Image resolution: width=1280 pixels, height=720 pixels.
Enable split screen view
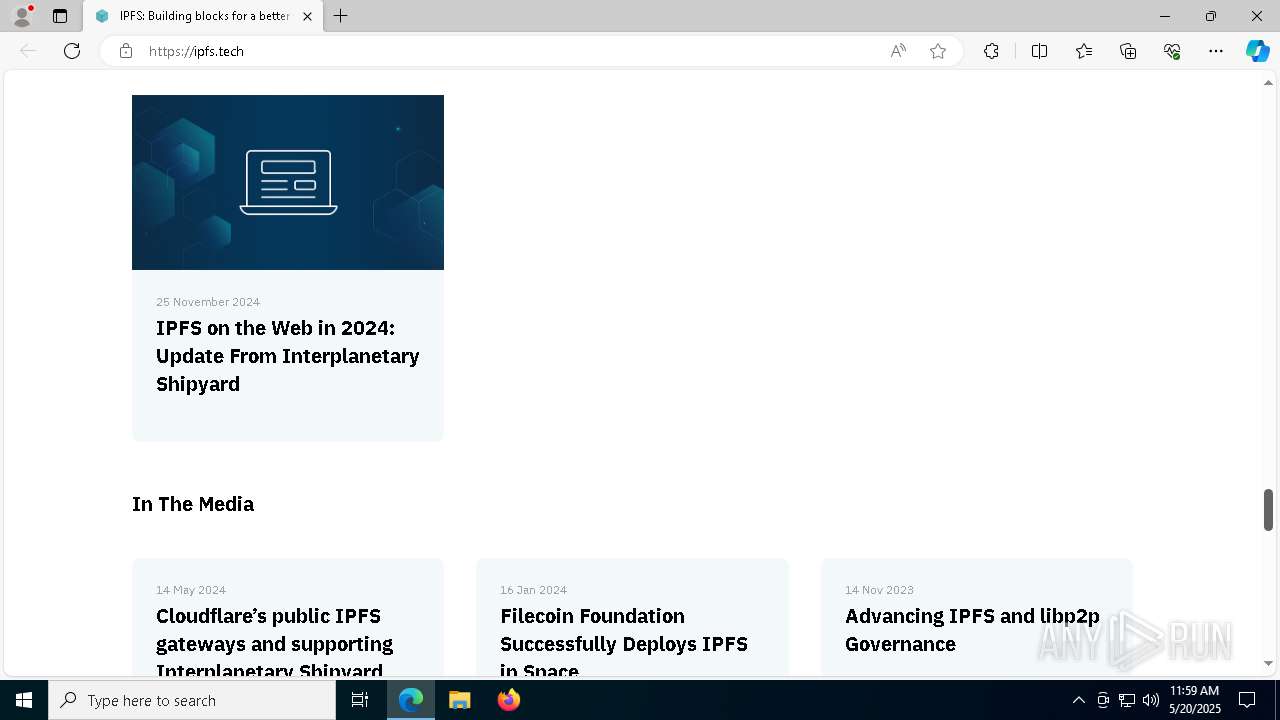[1039, 51]
